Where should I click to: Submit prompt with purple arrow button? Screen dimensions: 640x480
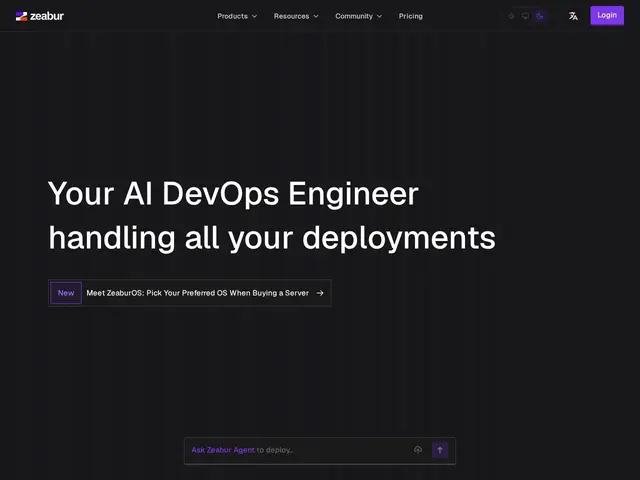coord(440,450)
